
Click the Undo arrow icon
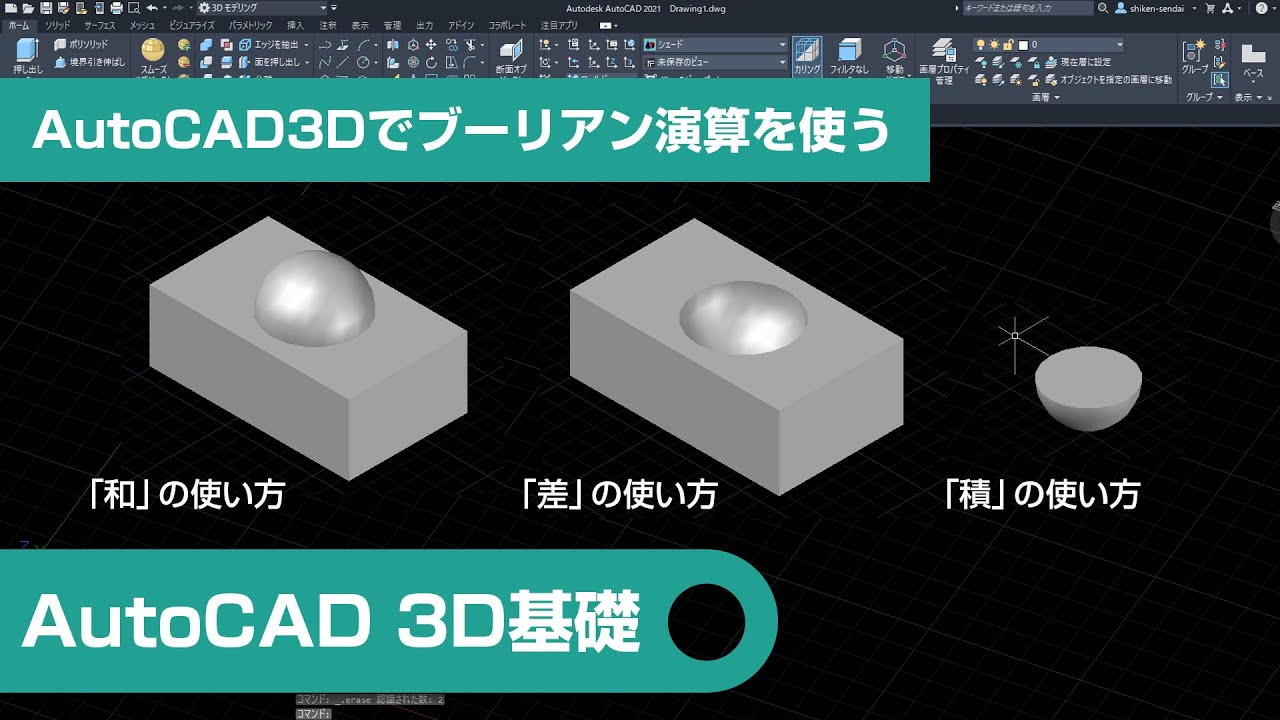pyautogui.click(x=151, y=7)
